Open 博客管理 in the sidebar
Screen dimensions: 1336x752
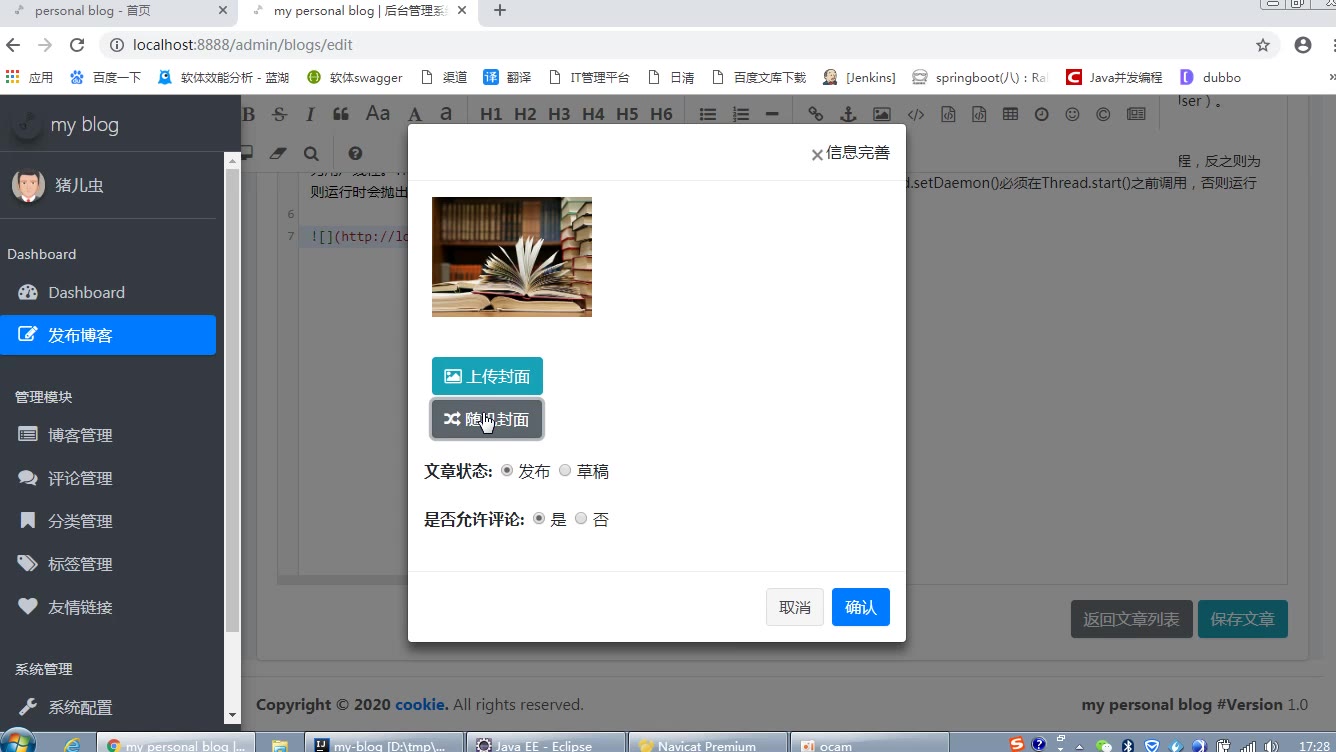80,435
